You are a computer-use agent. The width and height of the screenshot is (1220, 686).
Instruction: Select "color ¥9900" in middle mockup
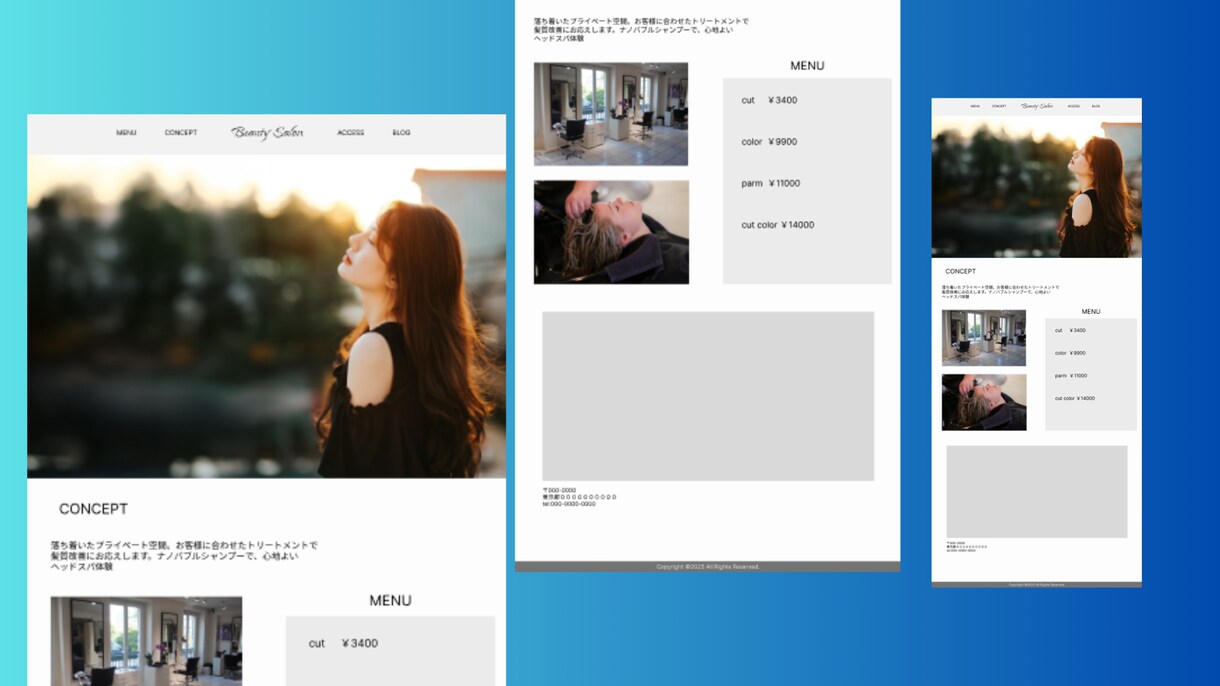pyautogui.click(x=769, y=142)
